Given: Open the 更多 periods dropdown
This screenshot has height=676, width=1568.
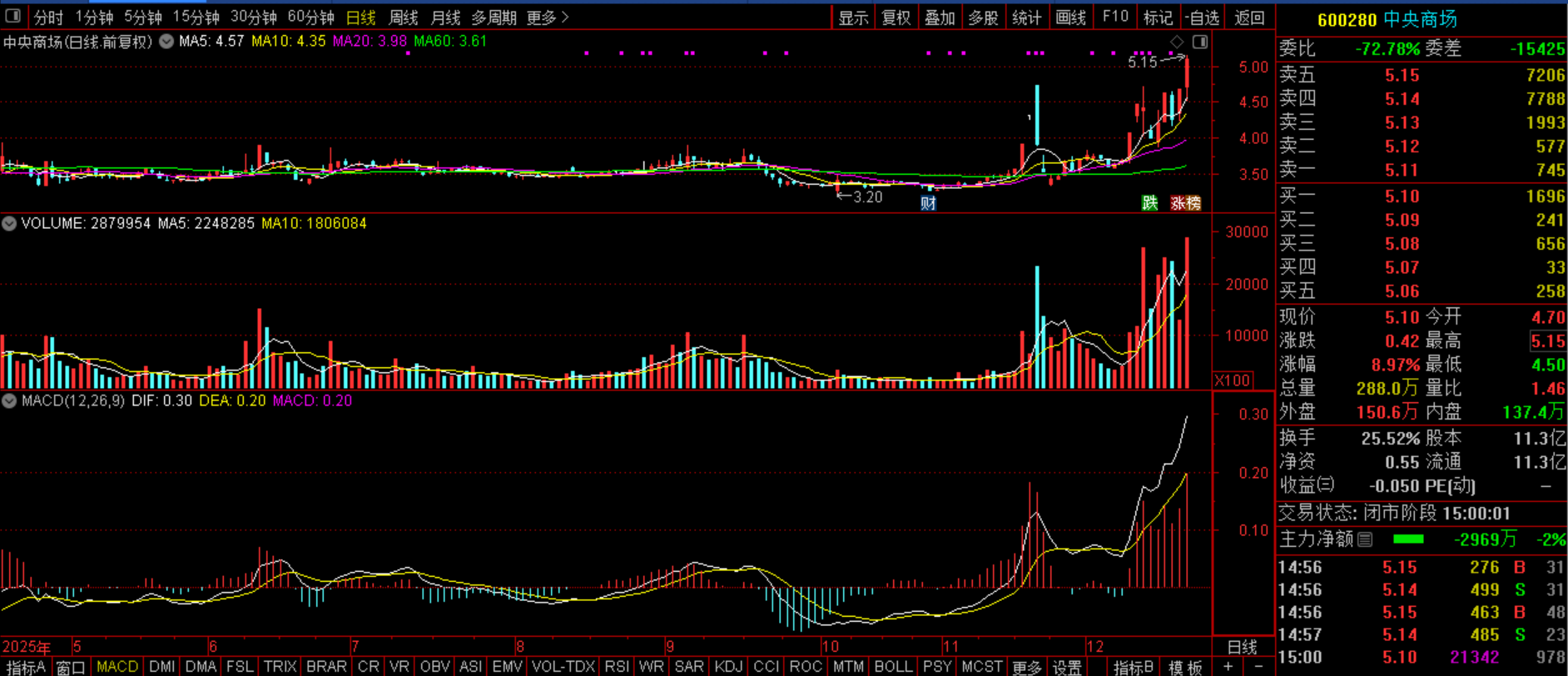Looking at the screenshot, I should point(548,17).
